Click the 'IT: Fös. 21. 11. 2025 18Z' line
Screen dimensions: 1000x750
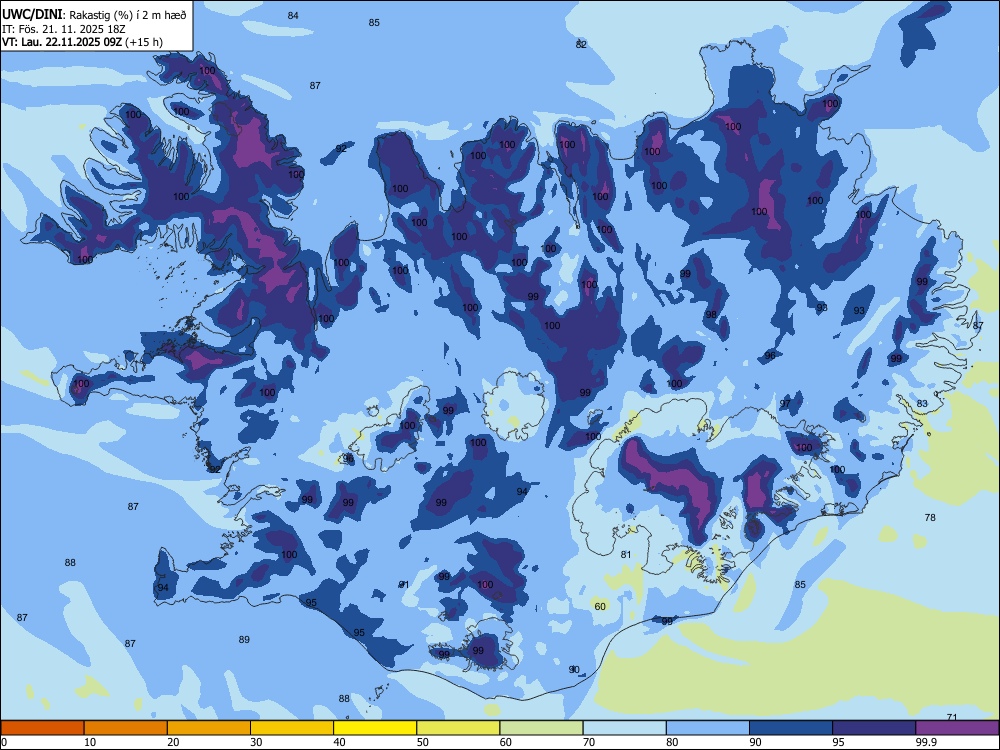[63, 29]
